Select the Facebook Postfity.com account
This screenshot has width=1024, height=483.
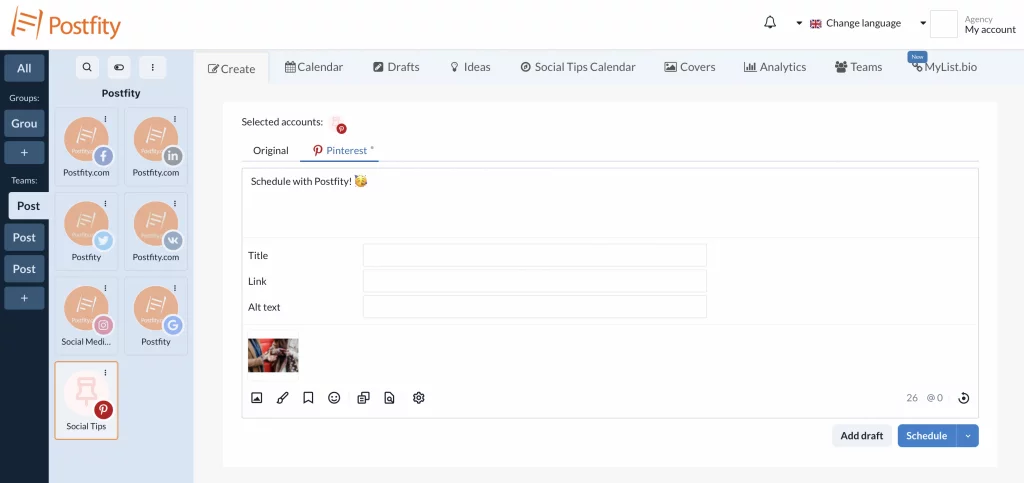click(86, 147)
